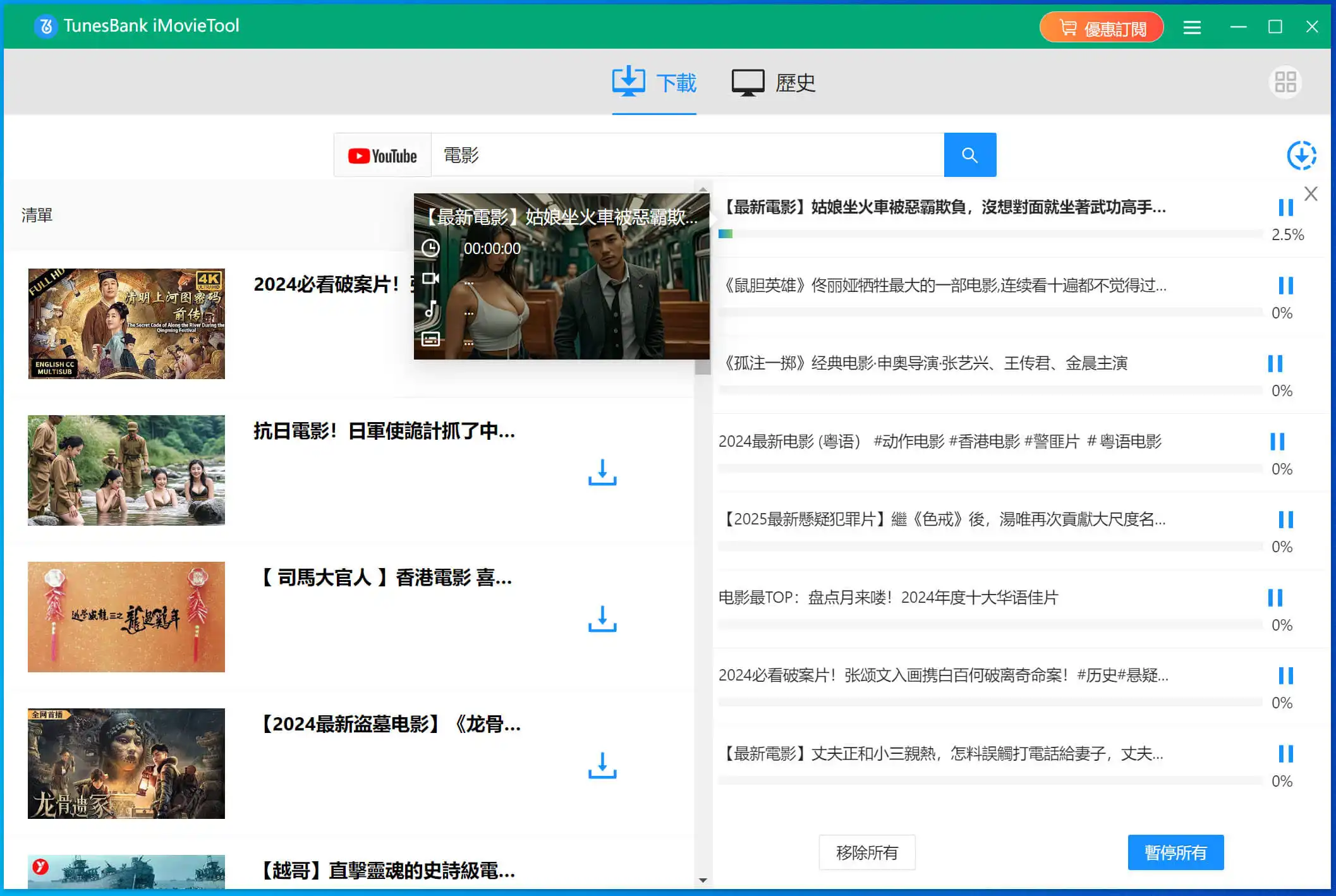
Task: Select queue item 《鼠胆英雄》佟丽娅牺牲最大的一部电影
Action: [943, 286]
